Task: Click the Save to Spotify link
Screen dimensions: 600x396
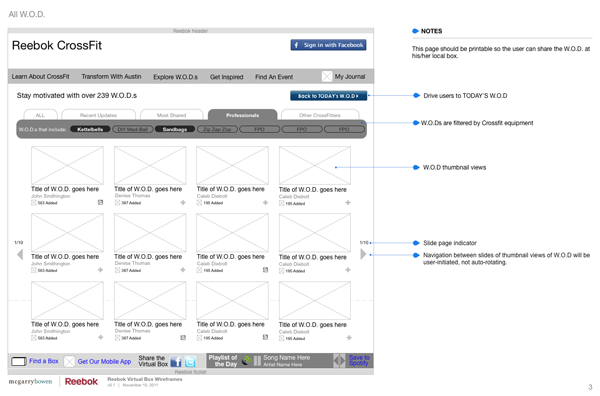Action: pos(359,360)
